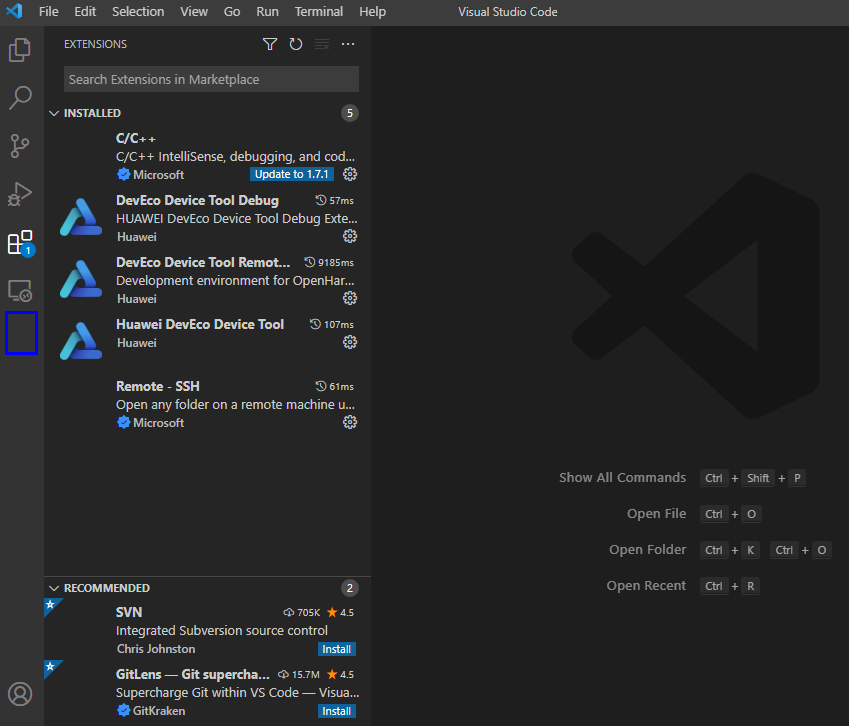Click the VS Code logo icon
The height and width of the screenshot is (726, 849).
click(x=15, y=11)
